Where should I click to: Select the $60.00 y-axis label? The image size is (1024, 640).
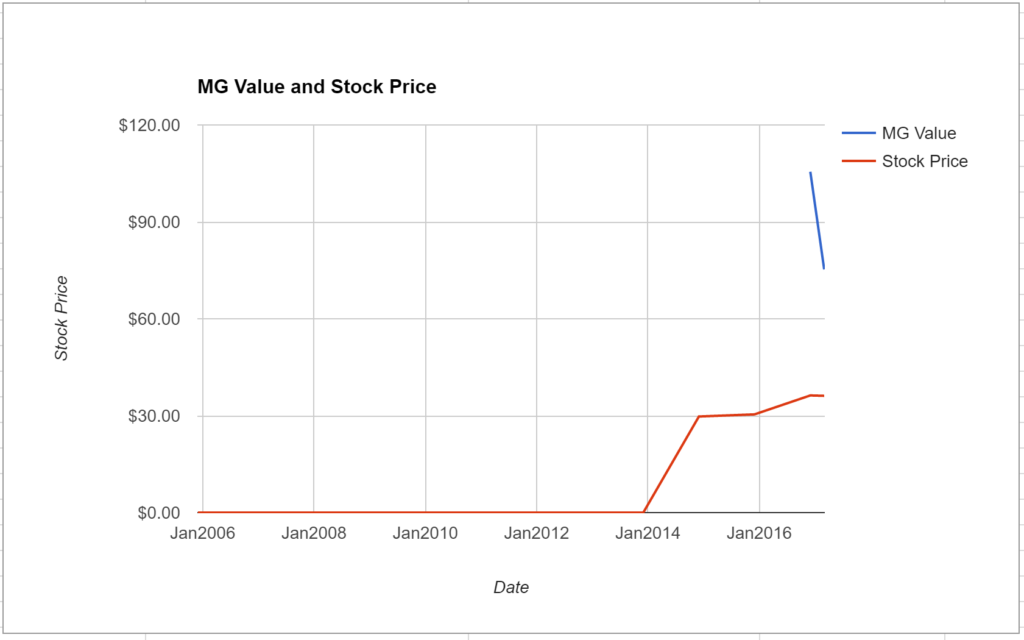click(153, 319)
